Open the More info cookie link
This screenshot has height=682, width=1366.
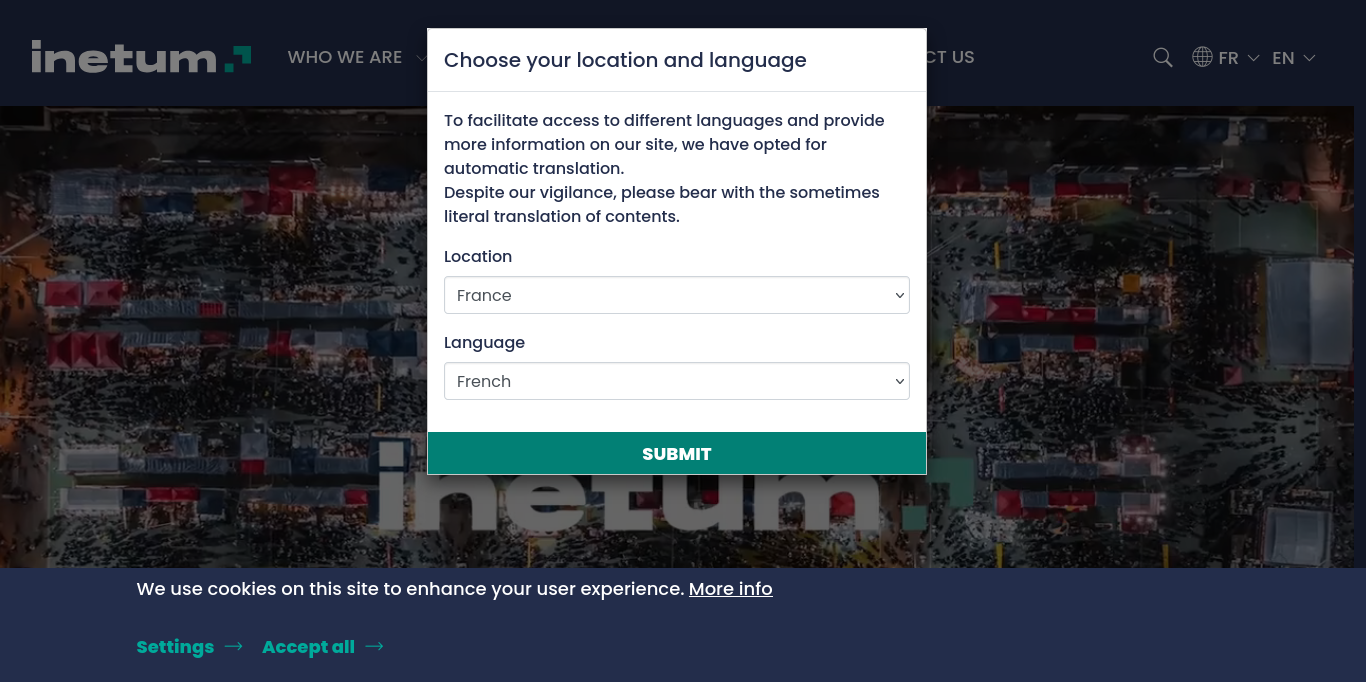click(730, 589)
